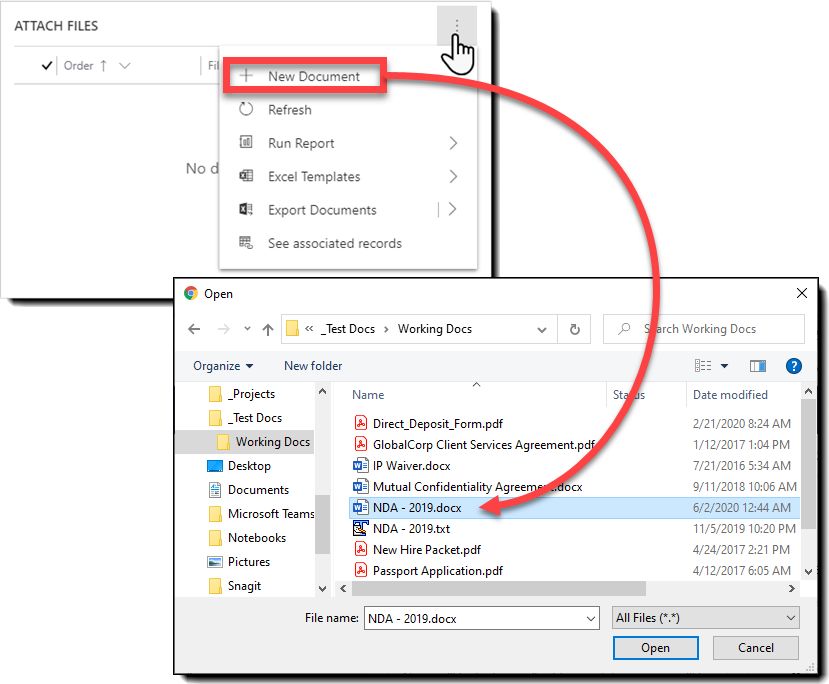Click the change view list icon
Viewport: 829px width, 684px height.
[x=703, y=366]
